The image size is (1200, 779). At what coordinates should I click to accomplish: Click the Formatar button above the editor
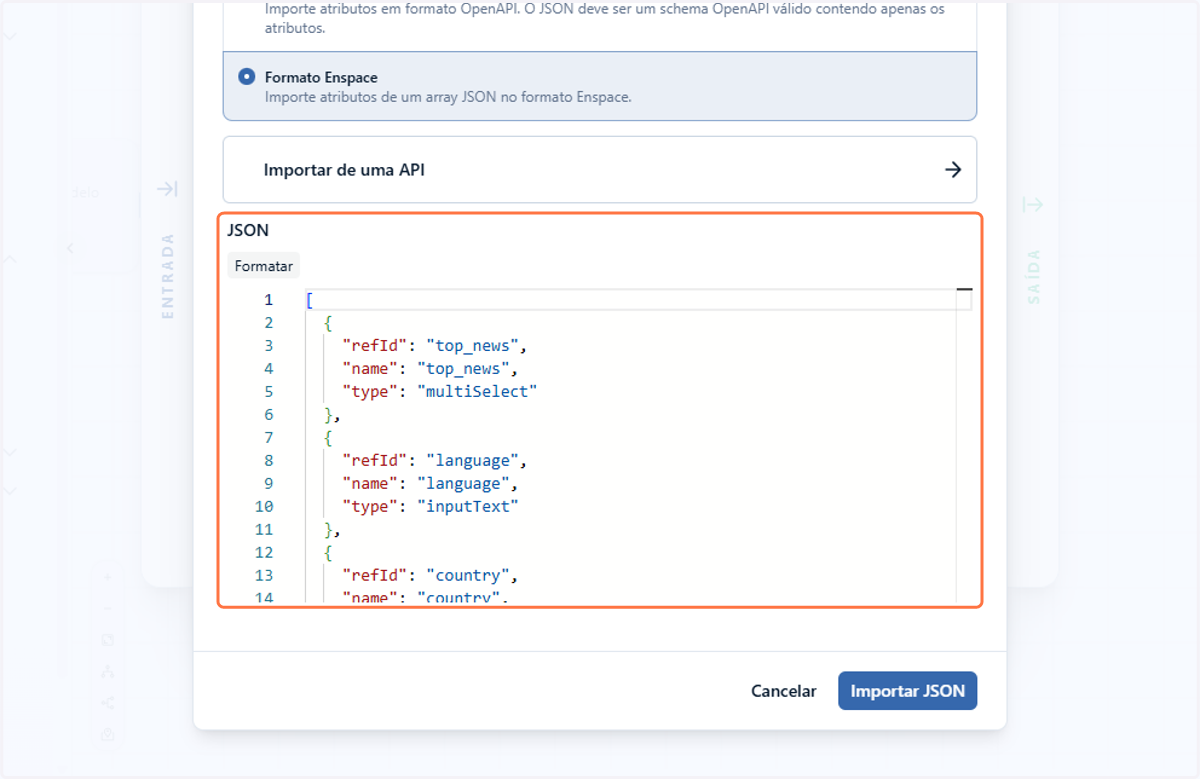(x=264, y=266)
